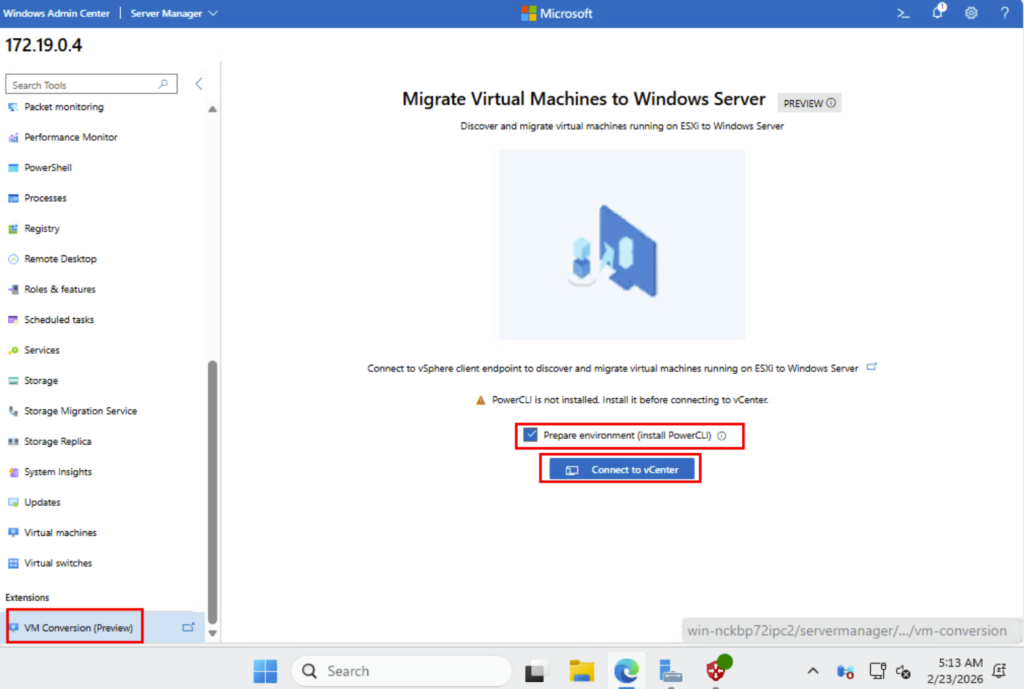Screen dimensions: 1024x689
Task: Click info icon next to PREVIEW badge
Action: (x=831, y=103)
